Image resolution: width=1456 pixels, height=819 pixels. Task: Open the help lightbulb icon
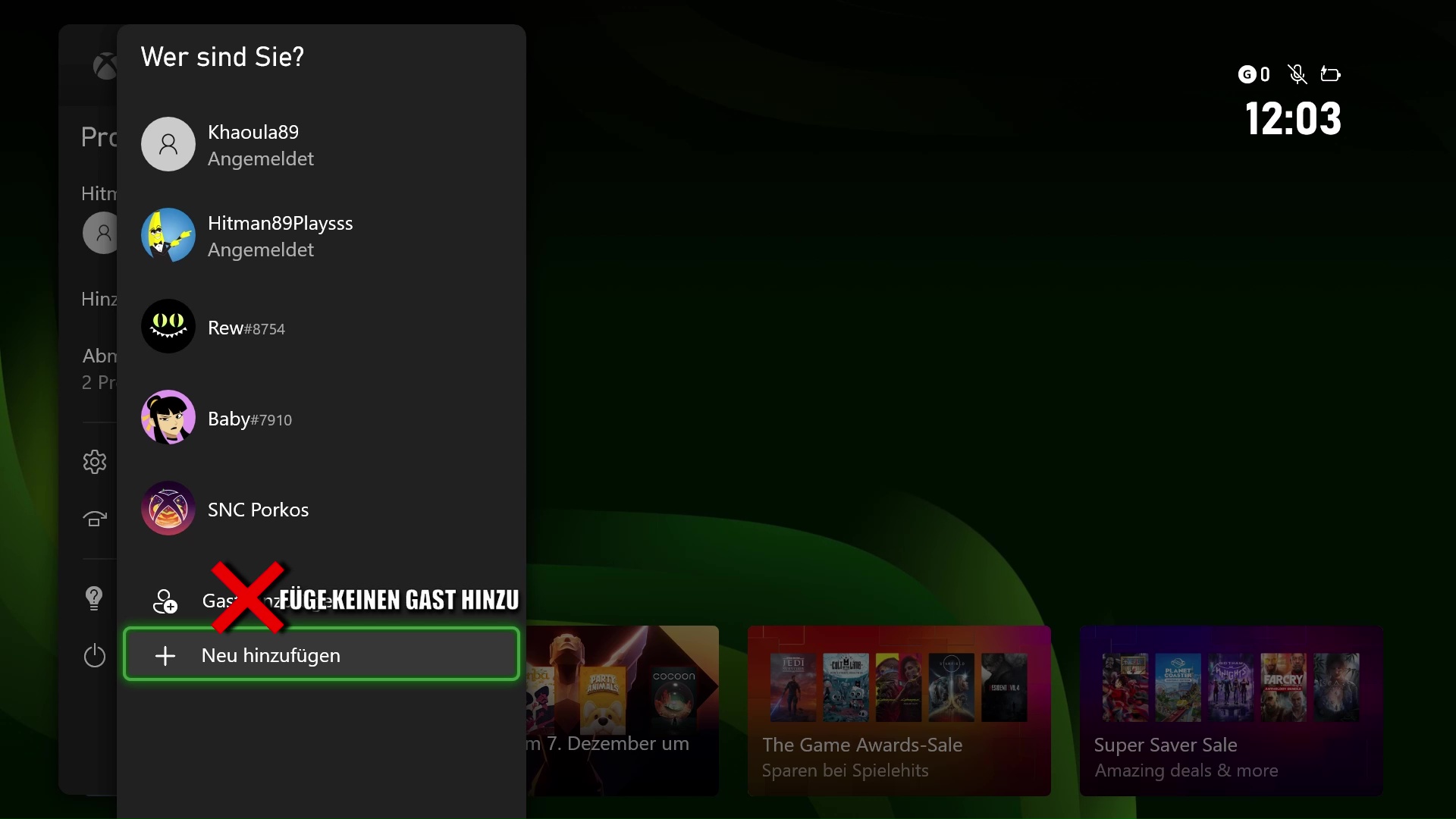point(94,598)
